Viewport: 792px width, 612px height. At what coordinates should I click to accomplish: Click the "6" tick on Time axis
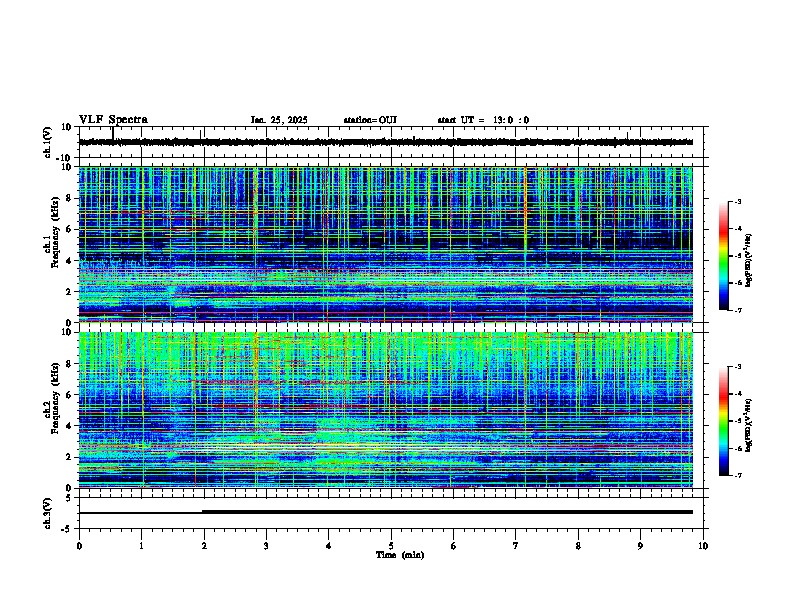tap(454, 546)
